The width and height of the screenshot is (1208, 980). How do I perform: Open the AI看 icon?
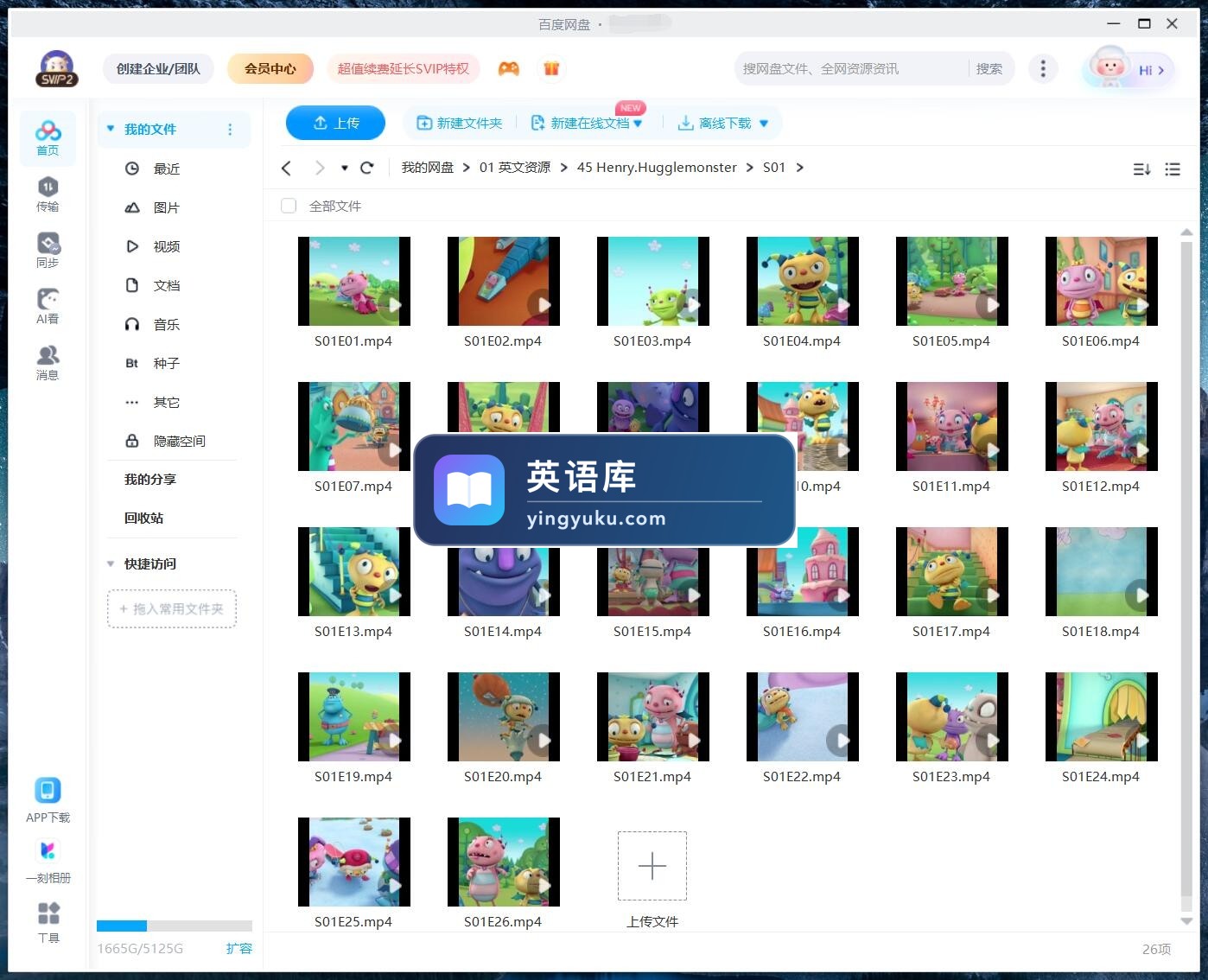[x=48, y=307]
